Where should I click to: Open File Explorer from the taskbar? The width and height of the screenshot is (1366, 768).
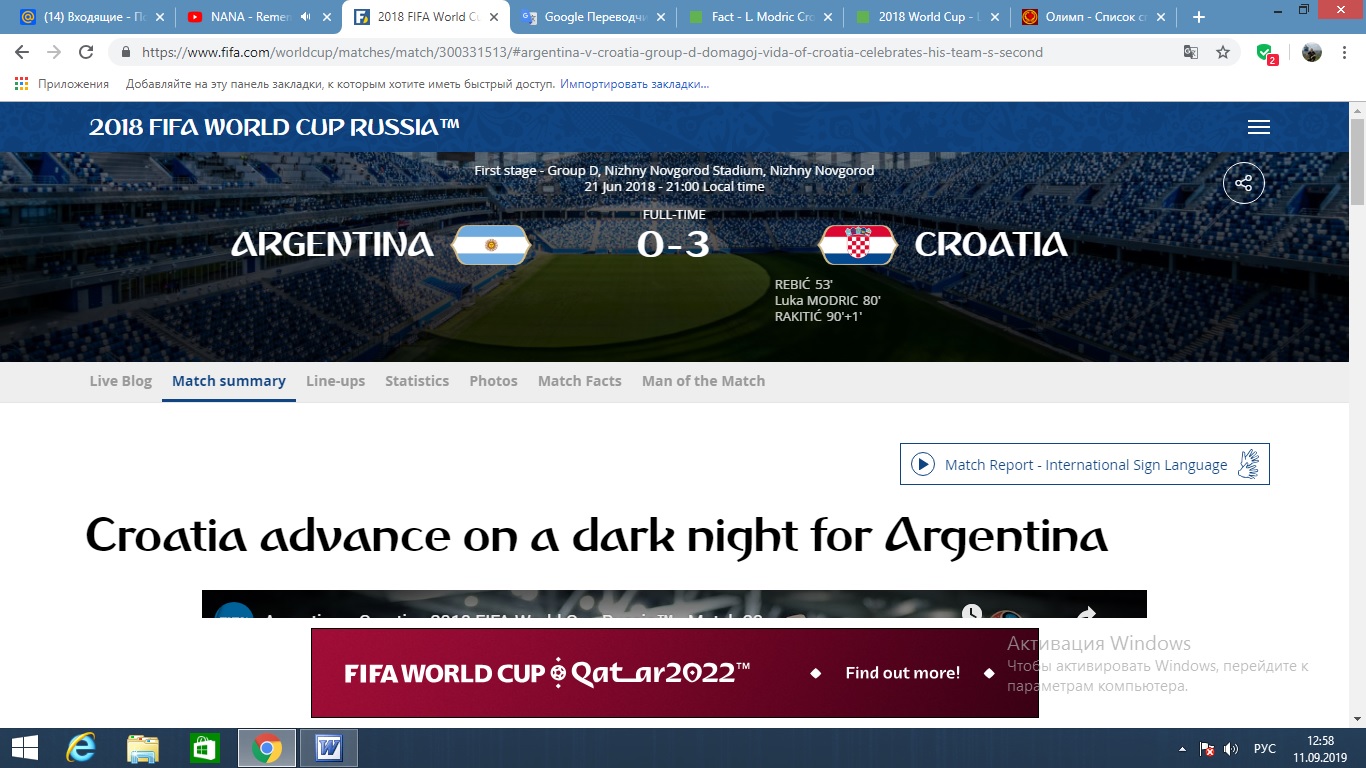(x=143, y=748)
